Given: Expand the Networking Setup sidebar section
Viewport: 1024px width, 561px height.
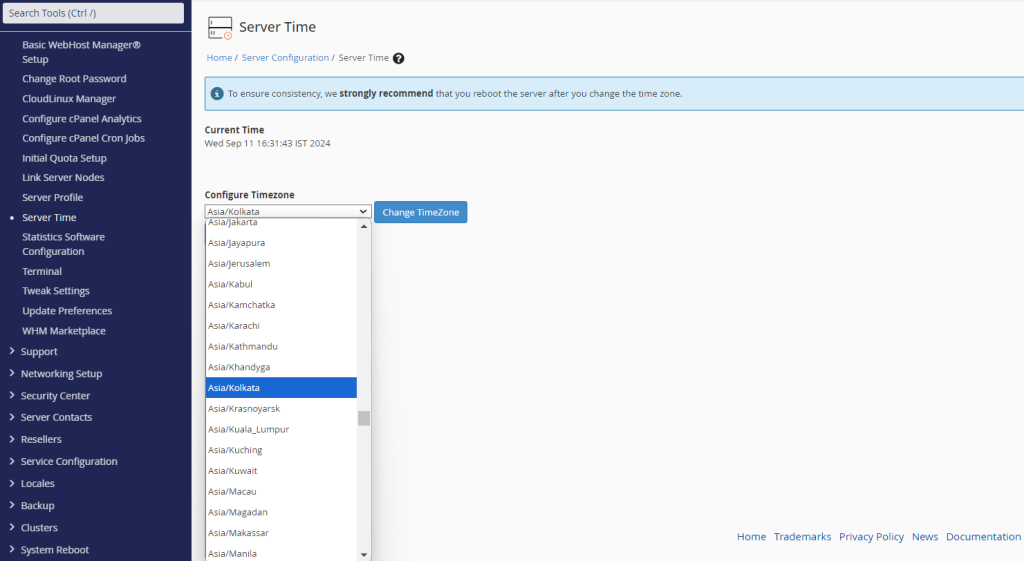Looking at the screenshot, I should tap(61, 374).
